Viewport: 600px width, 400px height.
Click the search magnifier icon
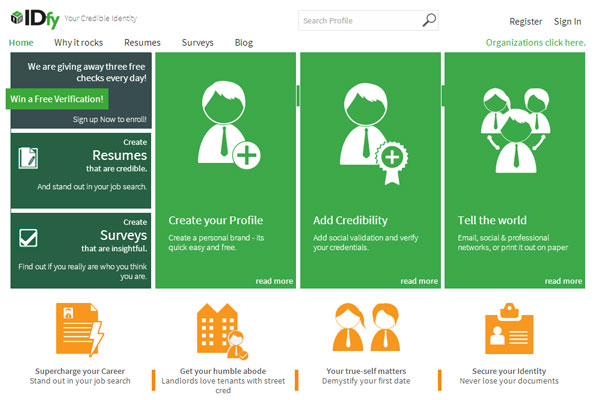429,20
